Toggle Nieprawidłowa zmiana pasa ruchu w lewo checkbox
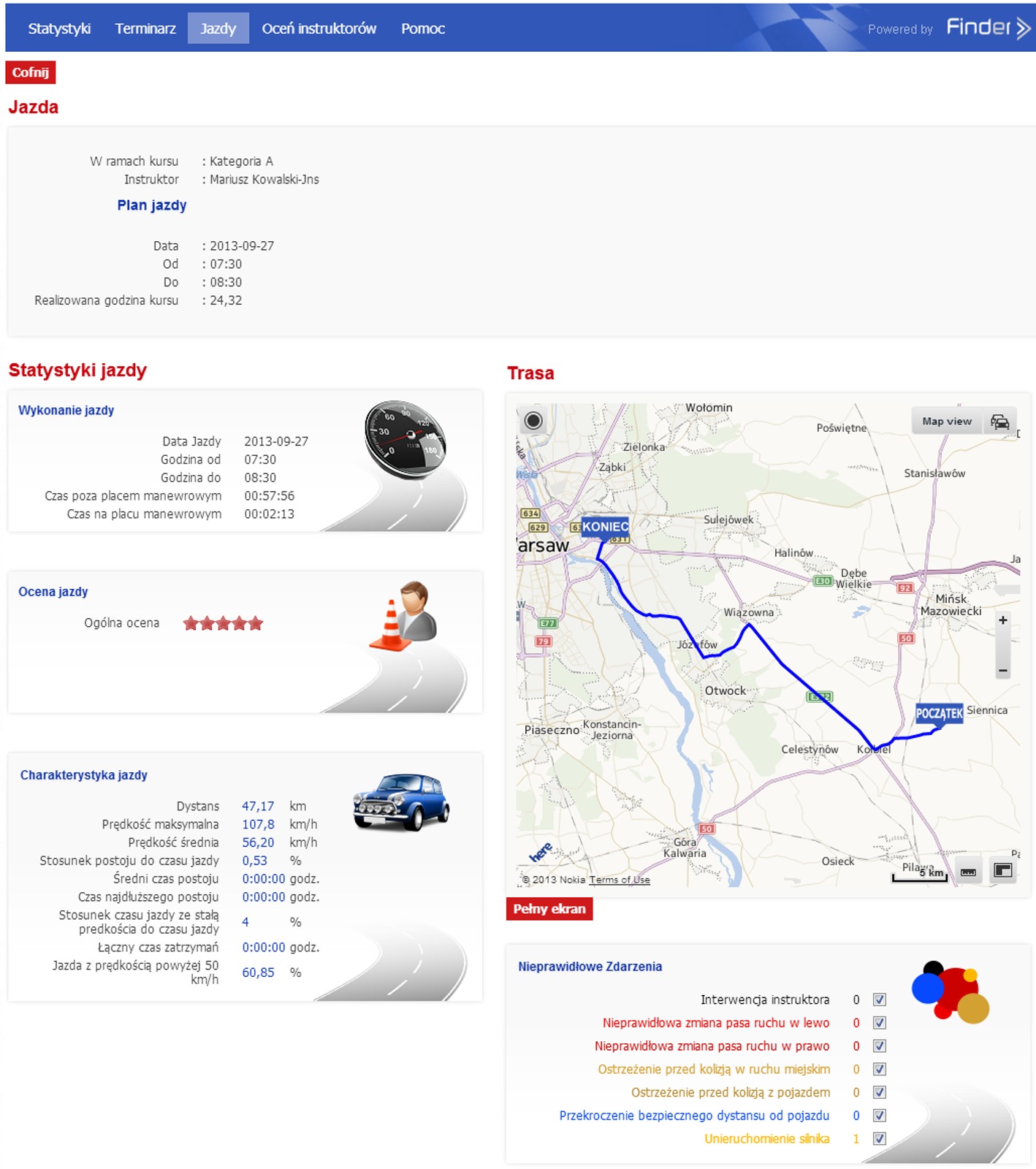The width and height of the screenshot is (1036, 1169). [x=880, y=1023]
